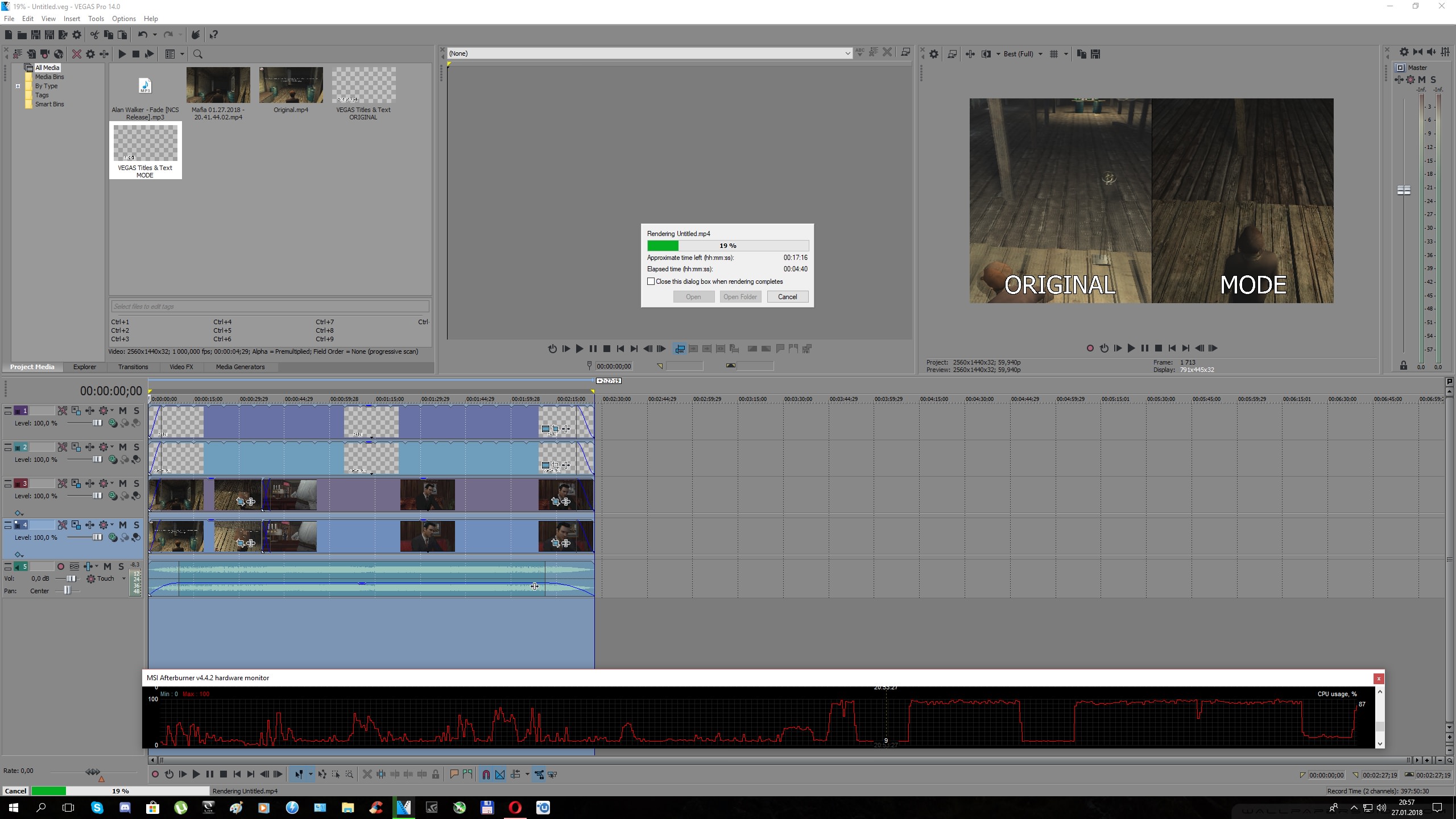Image resolution: width=1456 pixels, height=819 pixels.
Task: Select the Original.mp4 media thumbnail
Action: click(x=291, y=85)
